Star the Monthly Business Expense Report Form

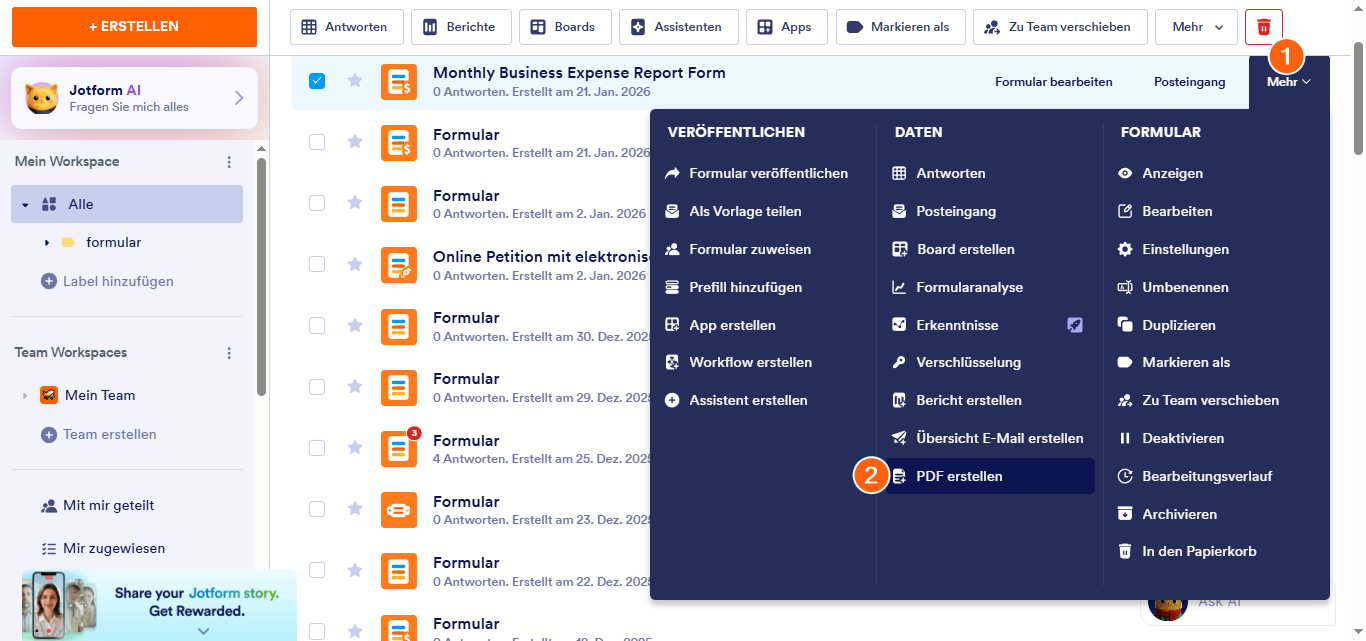pyautogui.click(x=355, y=81)
